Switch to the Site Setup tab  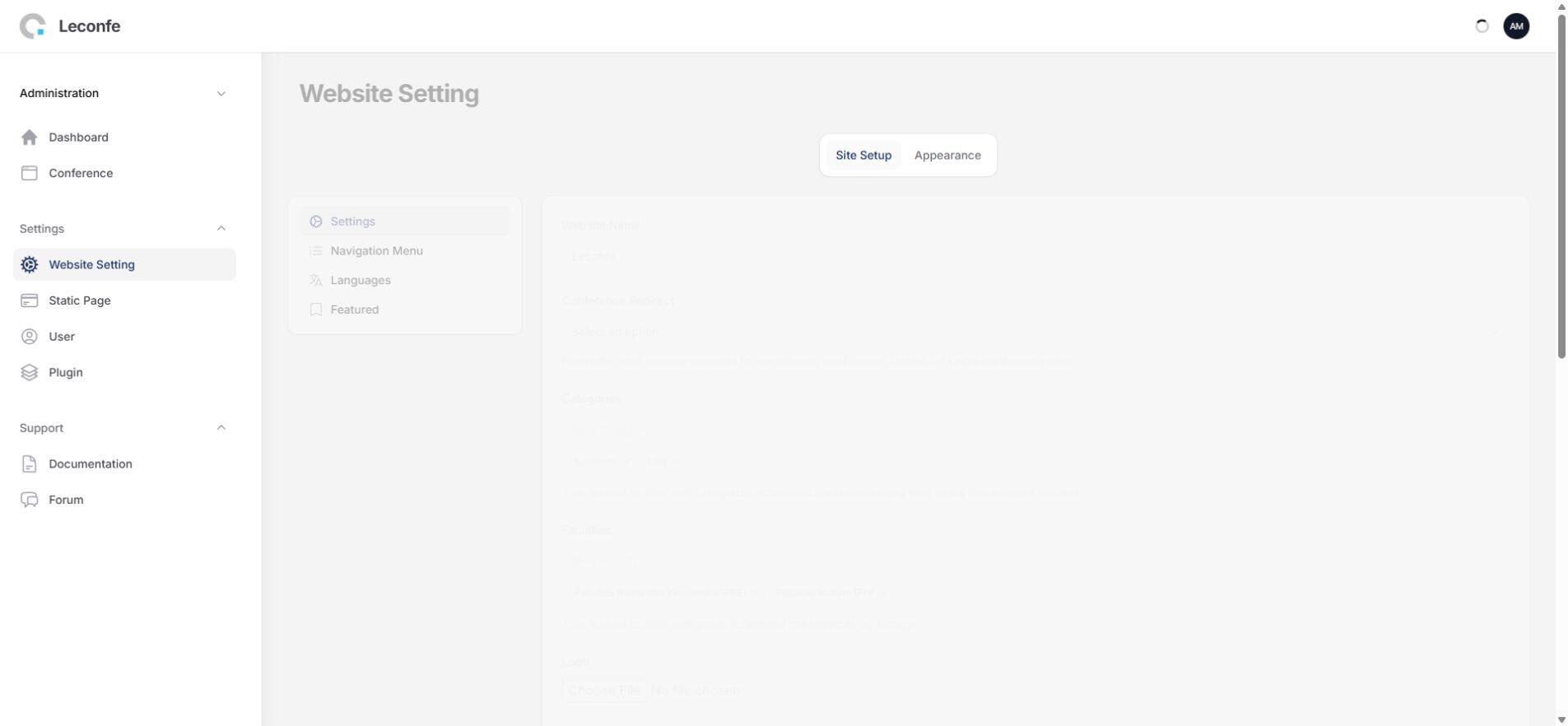pos(863,156)
